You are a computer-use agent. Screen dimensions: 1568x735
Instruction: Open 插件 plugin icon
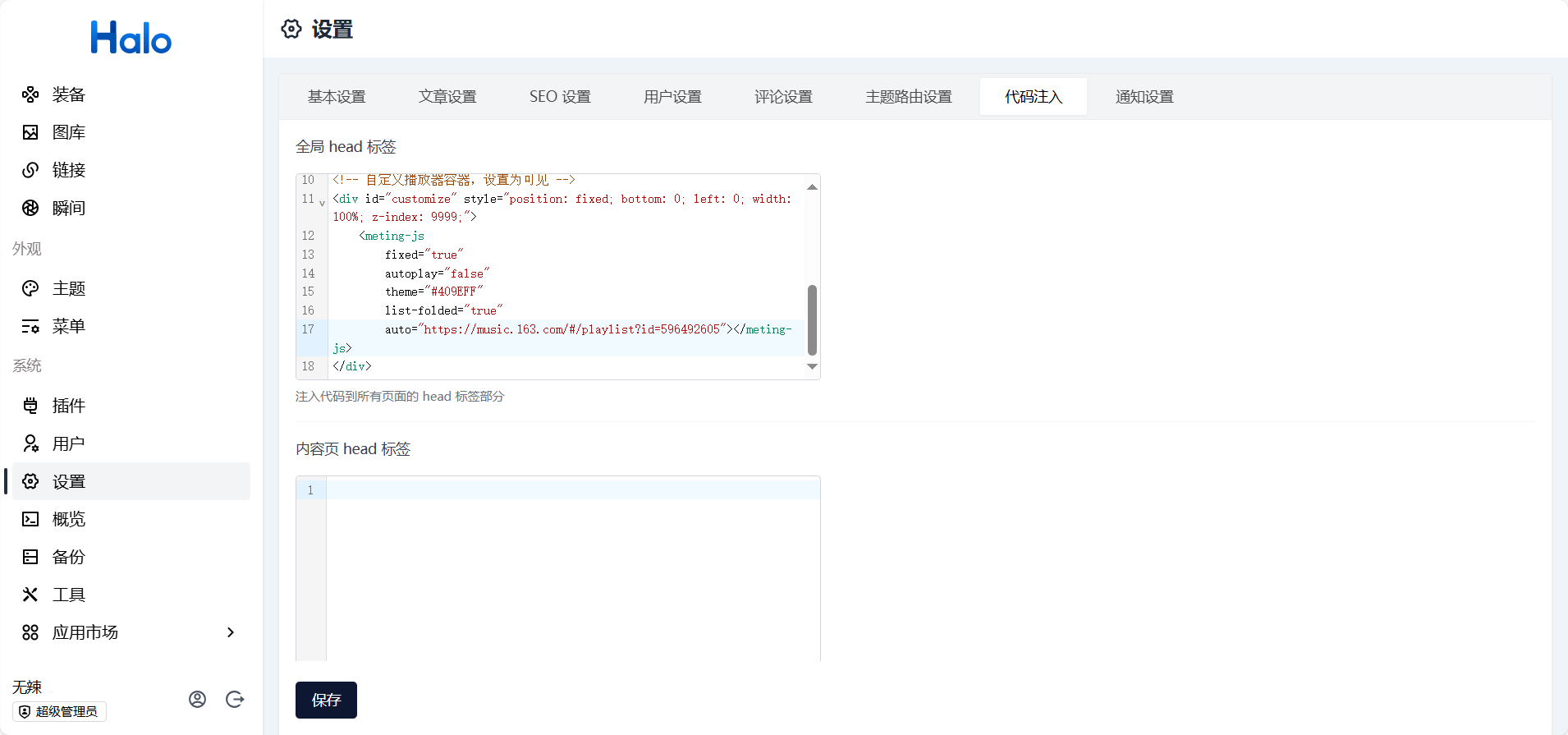[x=30, y=406]
